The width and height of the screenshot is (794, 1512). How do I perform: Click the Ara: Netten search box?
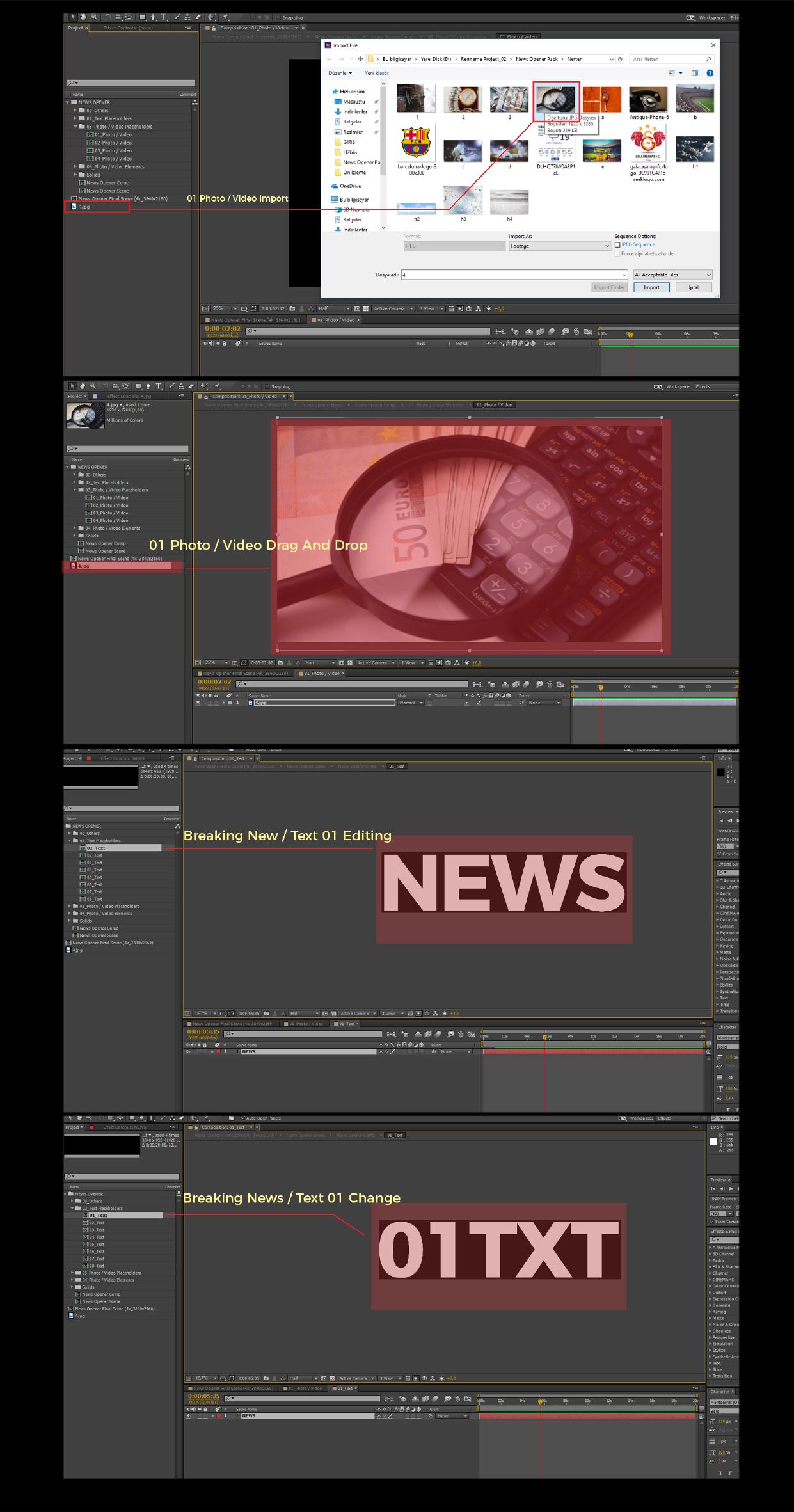[672, 59]
